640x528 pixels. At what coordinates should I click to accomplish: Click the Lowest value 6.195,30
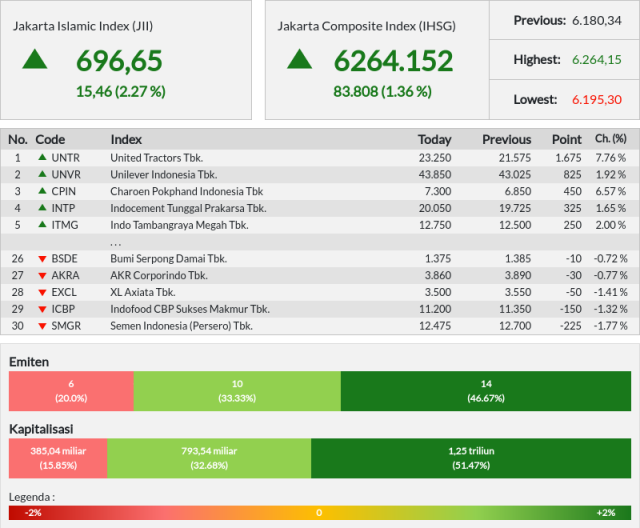click(x=597, y=100)
